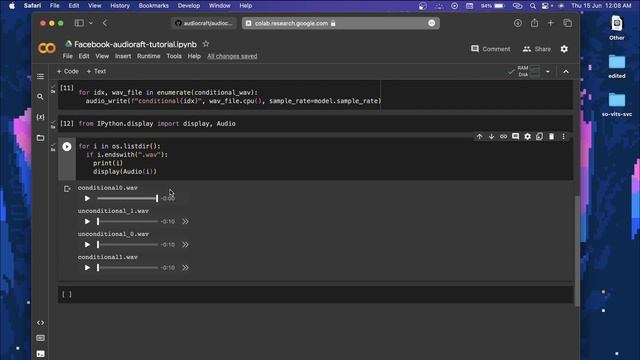Open Safari share icon
The height and width of the screenshot is (360, 640).
pyautogui.click(x=534, y=23)
